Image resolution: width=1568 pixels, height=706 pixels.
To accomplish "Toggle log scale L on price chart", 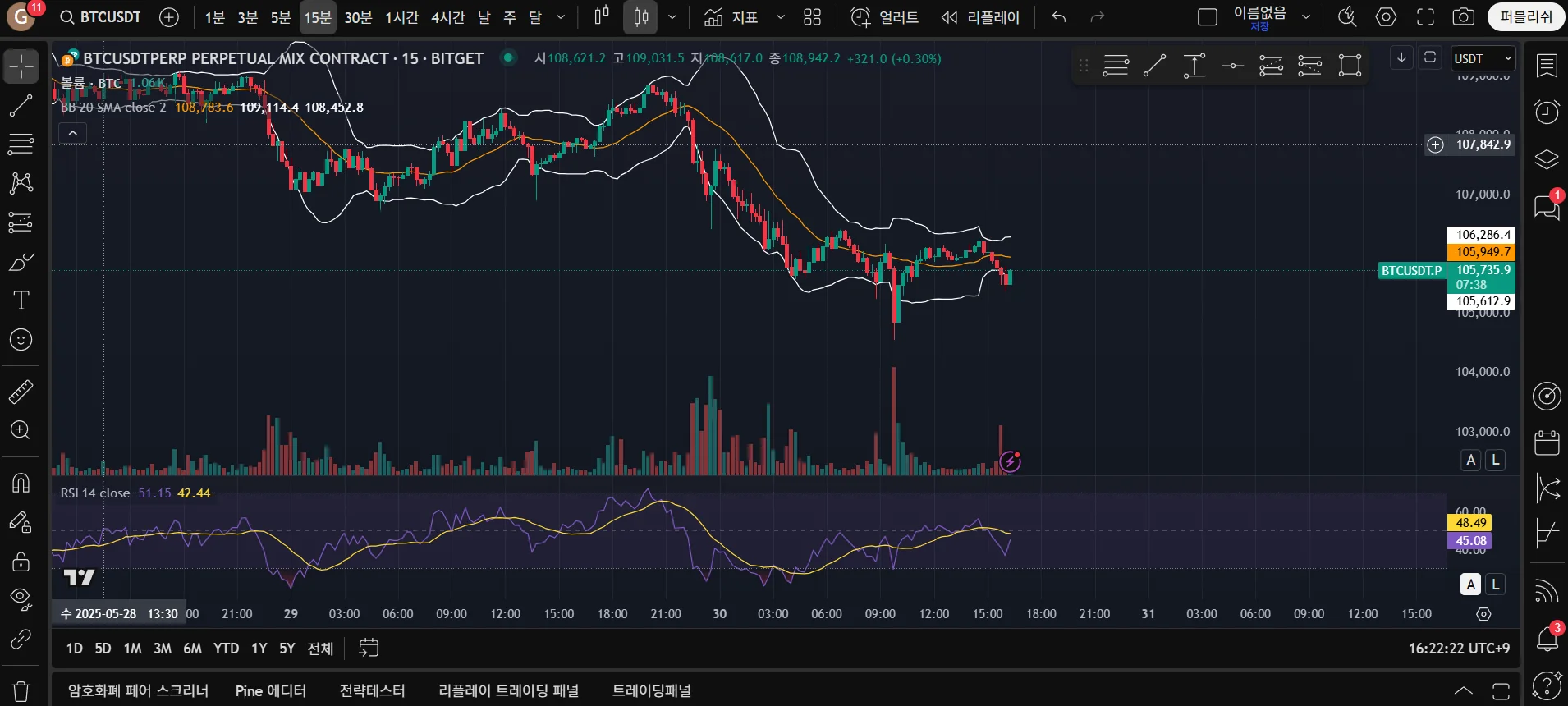I will [x=1496, y=460].
